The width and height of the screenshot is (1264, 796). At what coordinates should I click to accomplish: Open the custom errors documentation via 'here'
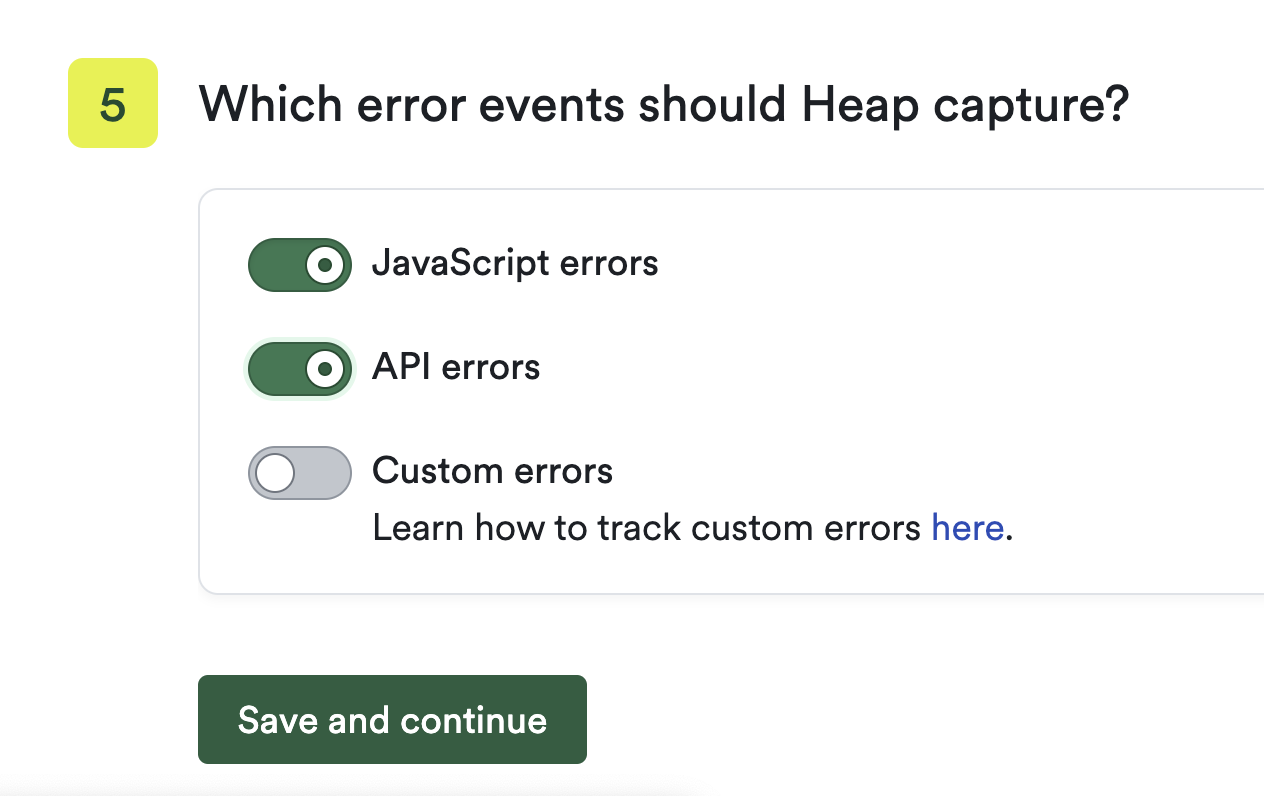point(966,527)
